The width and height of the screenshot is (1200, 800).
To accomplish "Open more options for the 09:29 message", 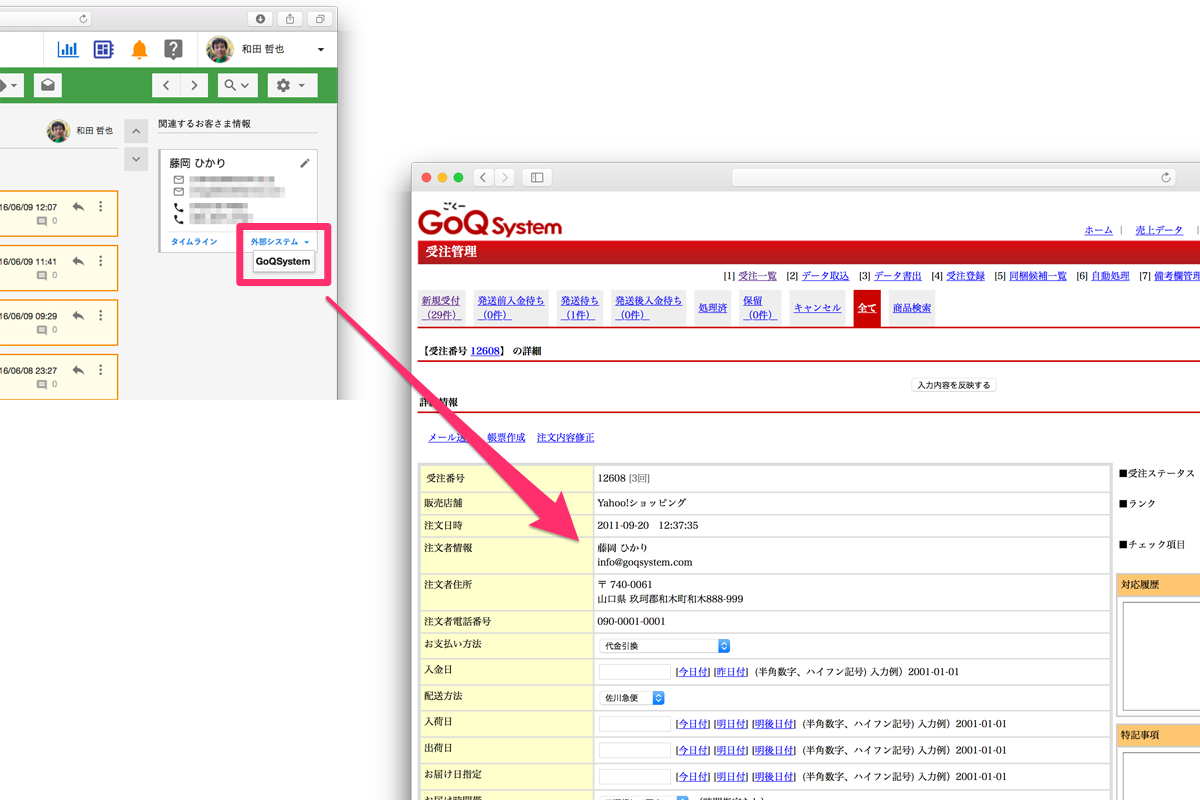I will (100, 315).
